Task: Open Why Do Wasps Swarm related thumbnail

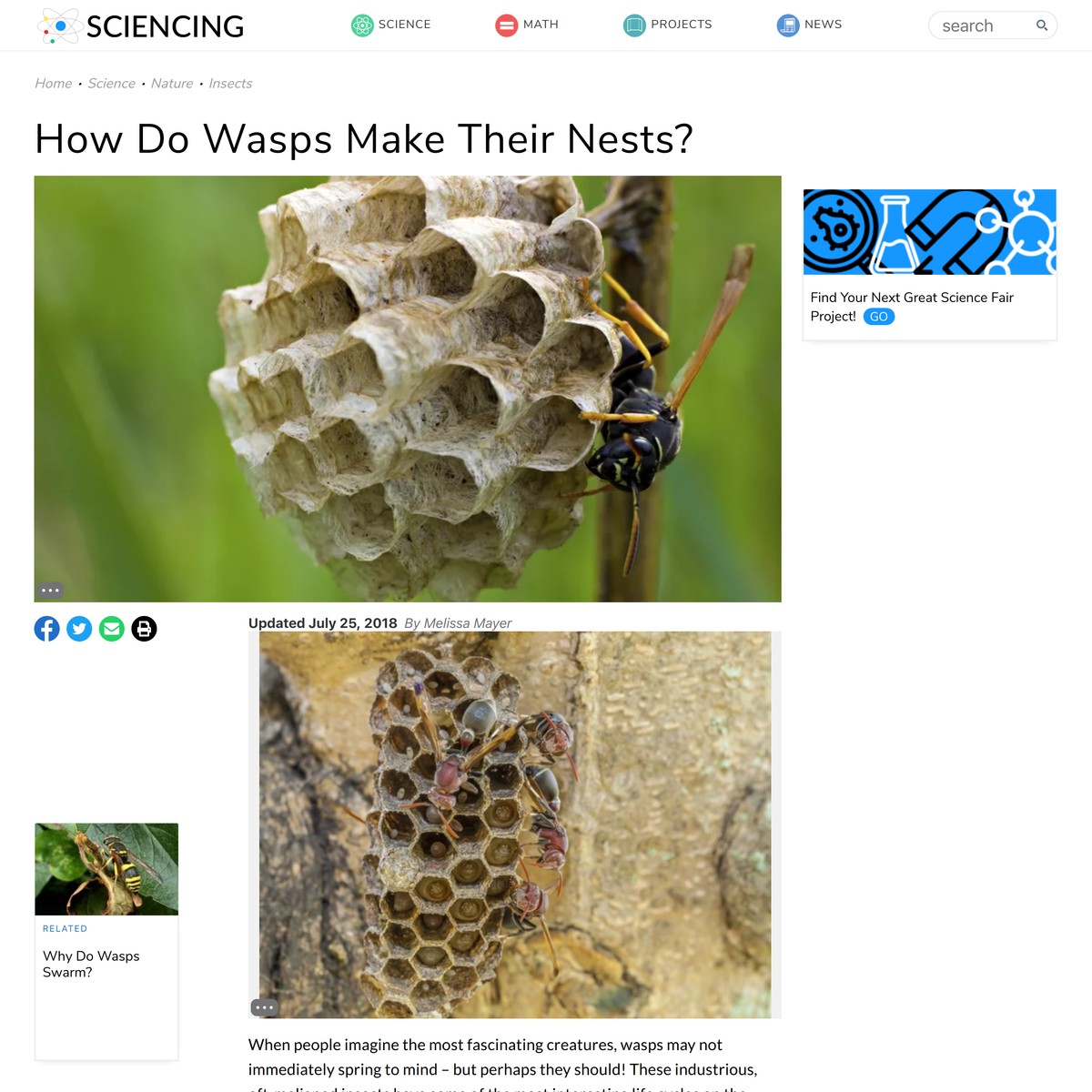Action: pos(106,869)
